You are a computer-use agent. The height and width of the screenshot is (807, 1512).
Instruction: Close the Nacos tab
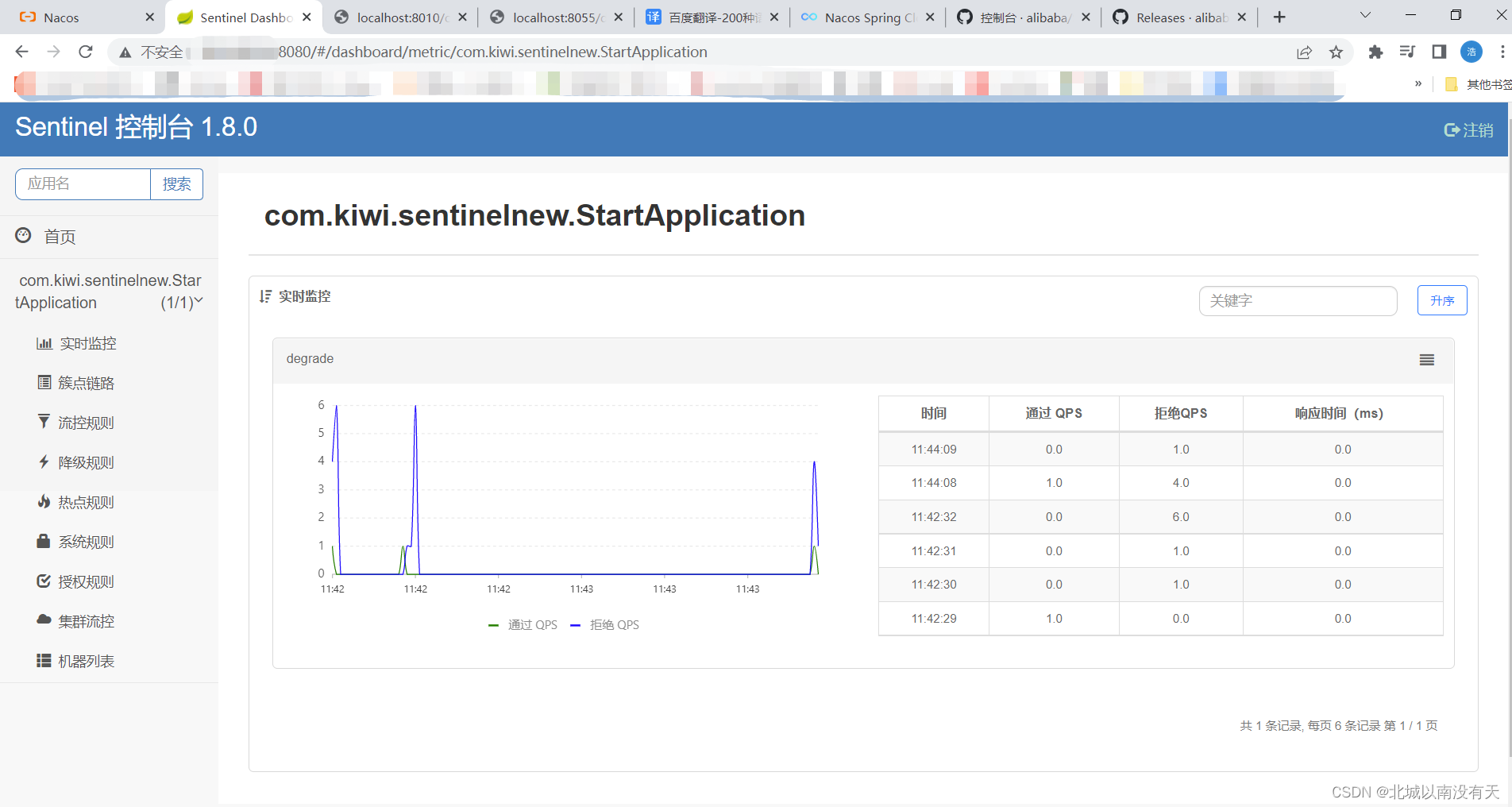point(149,17)
